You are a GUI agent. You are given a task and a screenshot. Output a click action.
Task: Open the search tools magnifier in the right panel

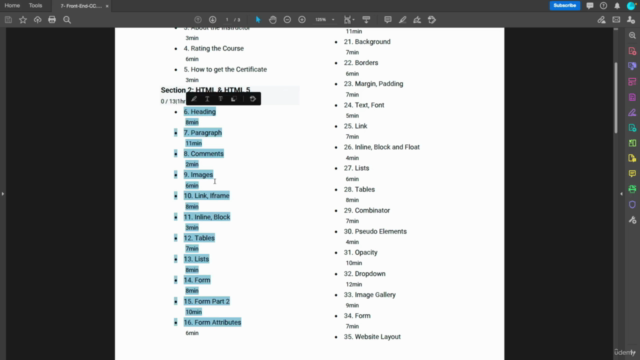(632, 36)
